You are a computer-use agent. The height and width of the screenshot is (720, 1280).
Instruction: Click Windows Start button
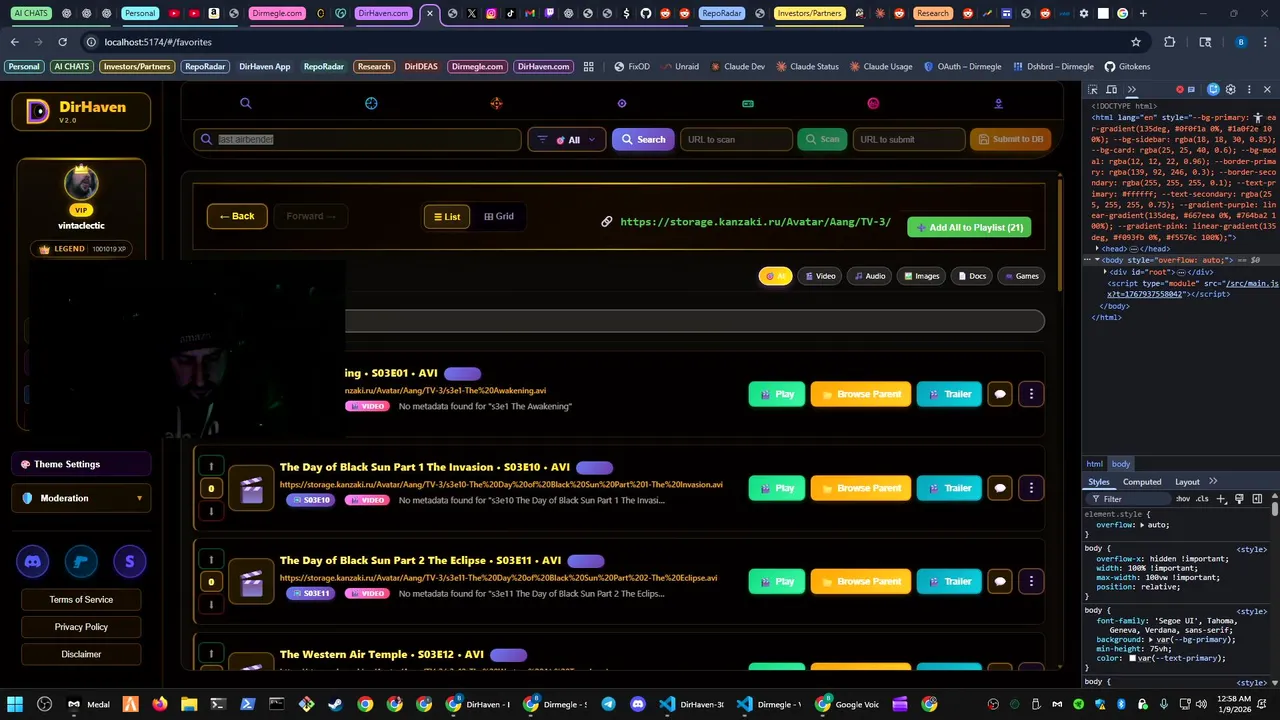[15, 704]
